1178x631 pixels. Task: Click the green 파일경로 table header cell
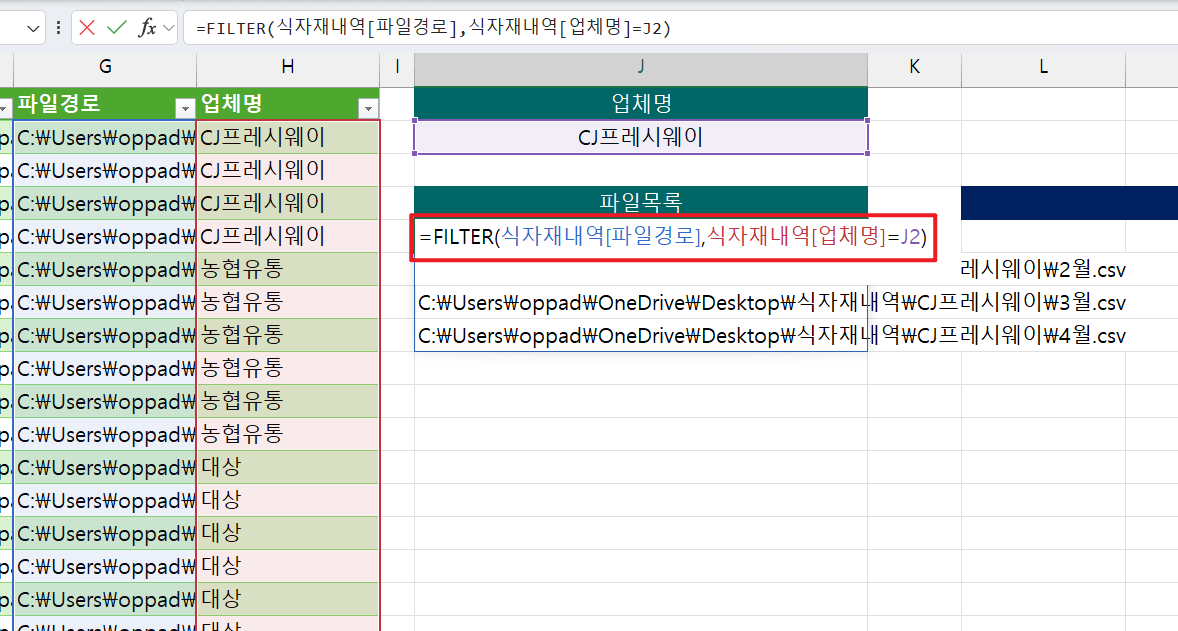click(x=105, y=104)
